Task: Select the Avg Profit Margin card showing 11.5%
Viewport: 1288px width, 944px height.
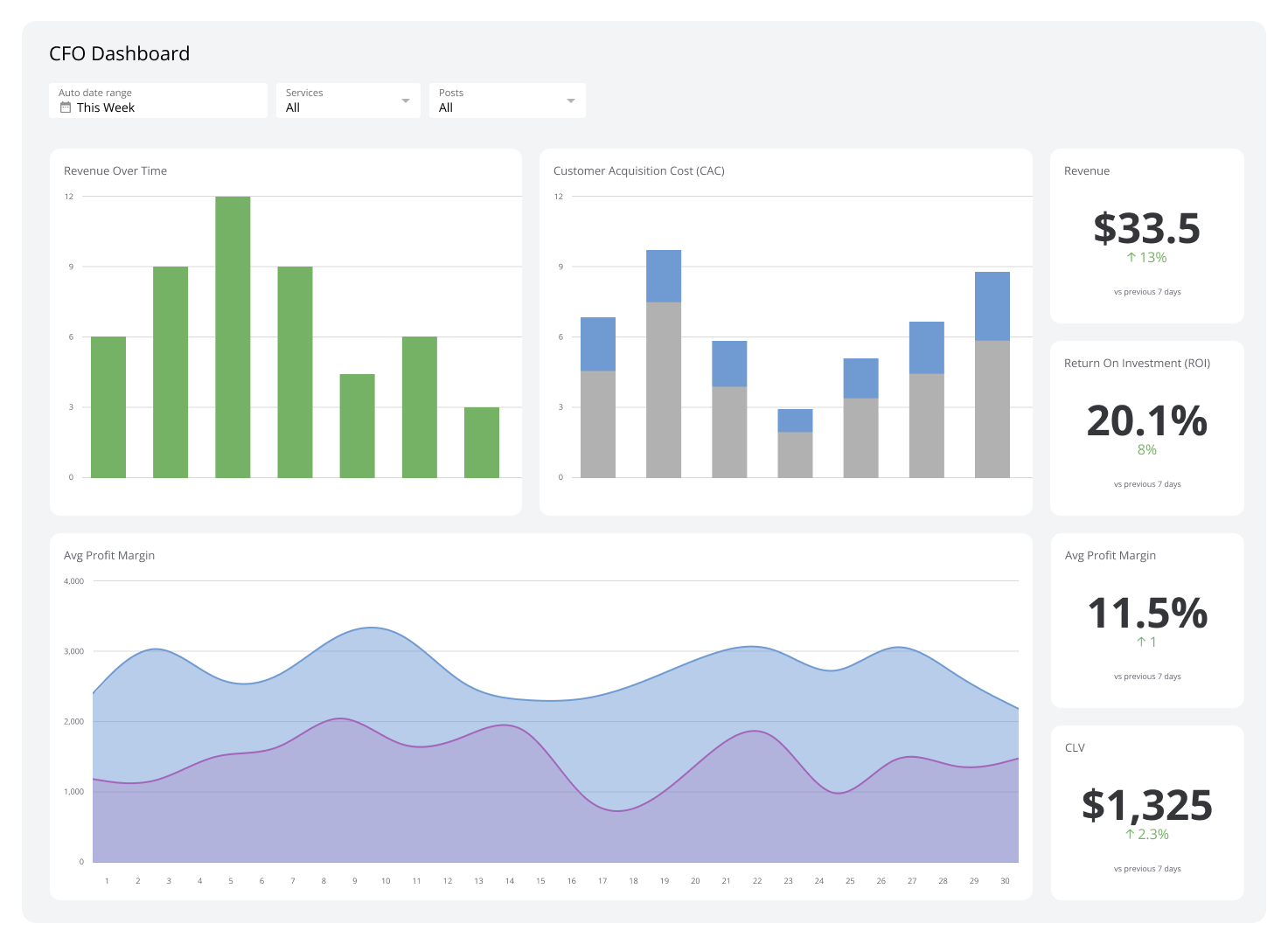Action: 1146,618
